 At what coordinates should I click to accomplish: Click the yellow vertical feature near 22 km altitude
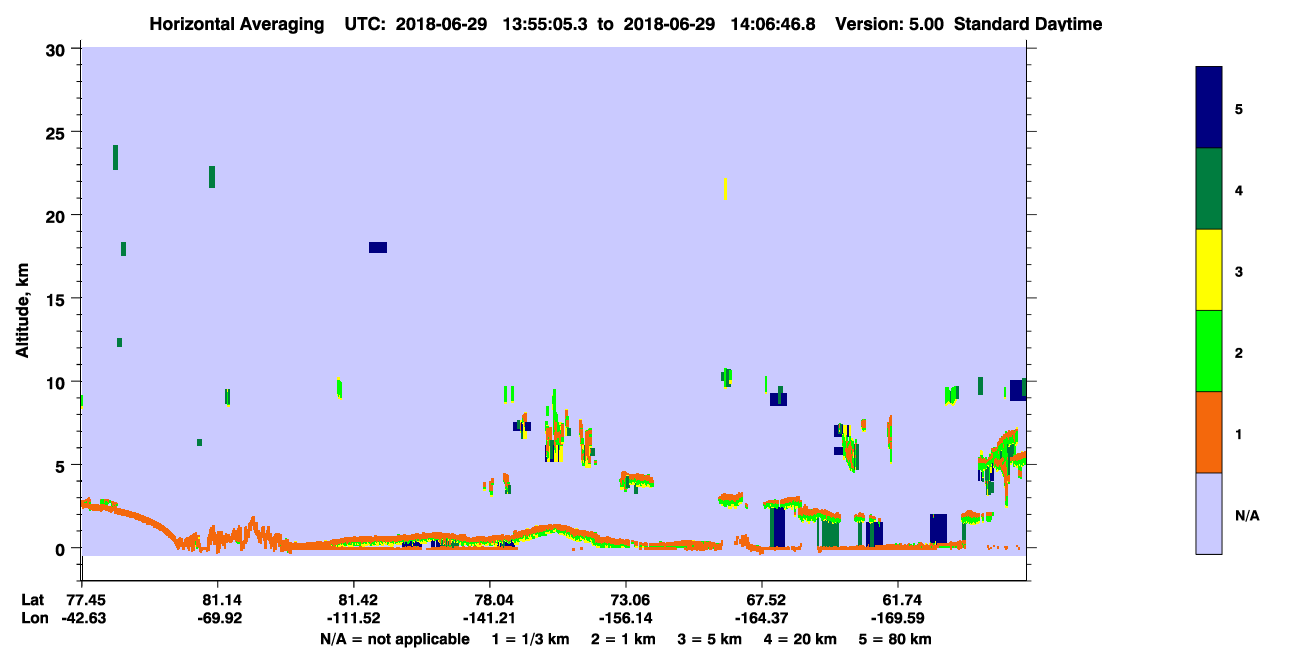click(725, 188)
